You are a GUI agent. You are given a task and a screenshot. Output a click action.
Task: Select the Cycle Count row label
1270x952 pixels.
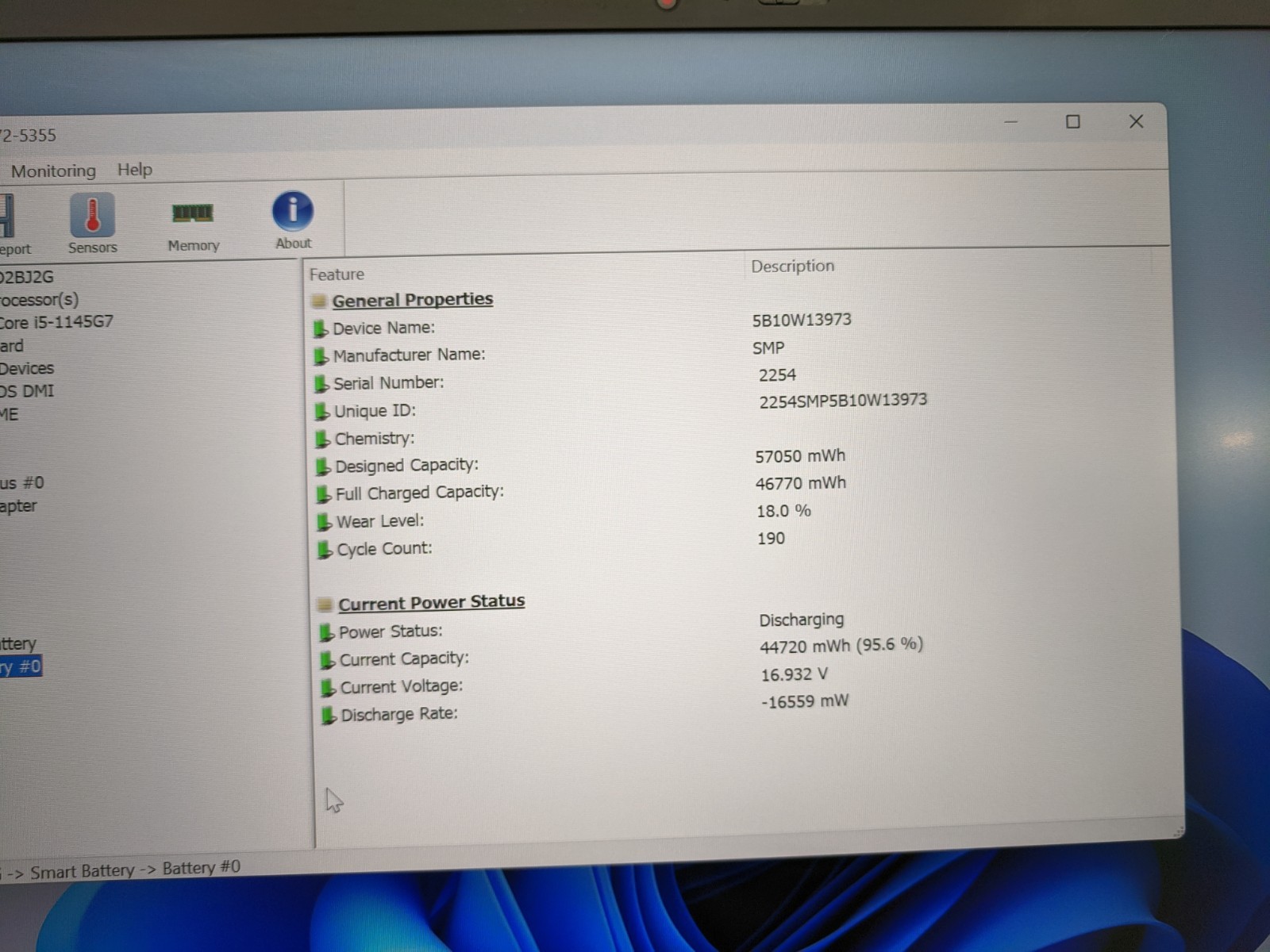pyautogui.click(x=384, y=548)
